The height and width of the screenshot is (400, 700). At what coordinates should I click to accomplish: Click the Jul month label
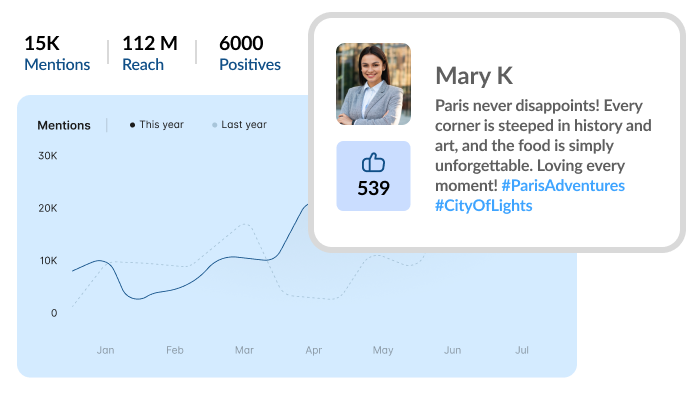click(x=521, y=351)
